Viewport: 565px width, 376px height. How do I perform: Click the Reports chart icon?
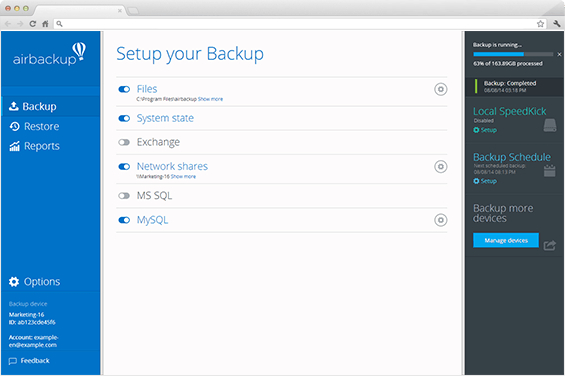tap(14, 146)
